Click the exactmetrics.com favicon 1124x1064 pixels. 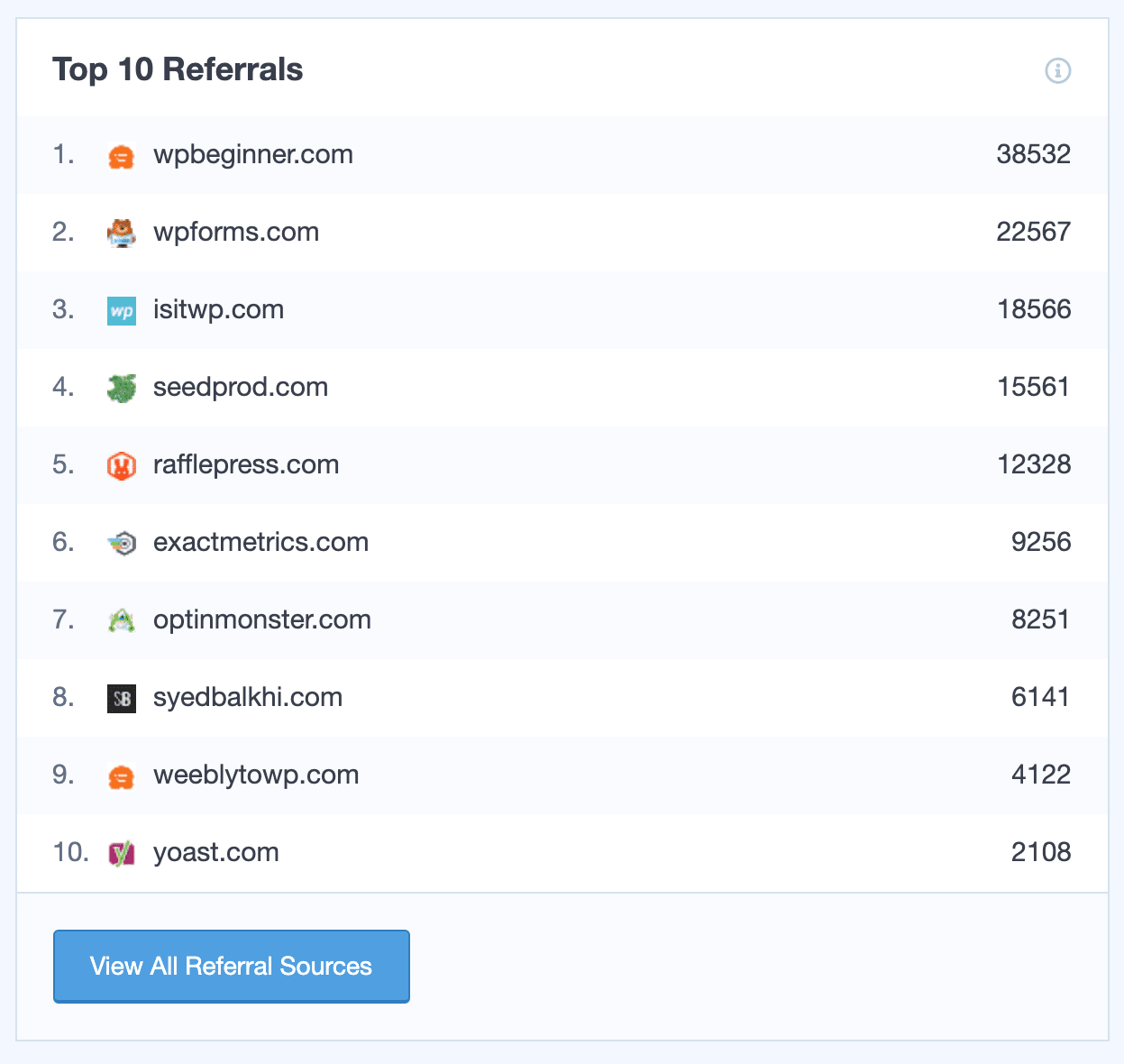coord(122,544)
